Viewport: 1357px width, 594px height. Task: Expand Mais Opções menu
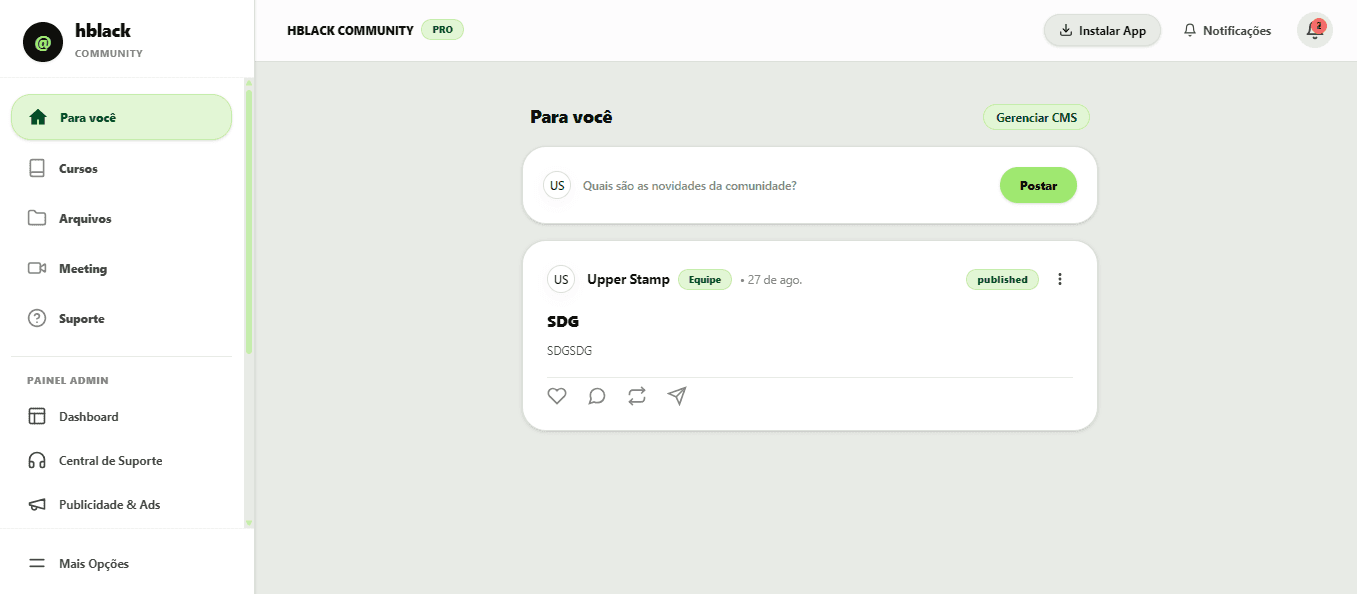(121, 563)
